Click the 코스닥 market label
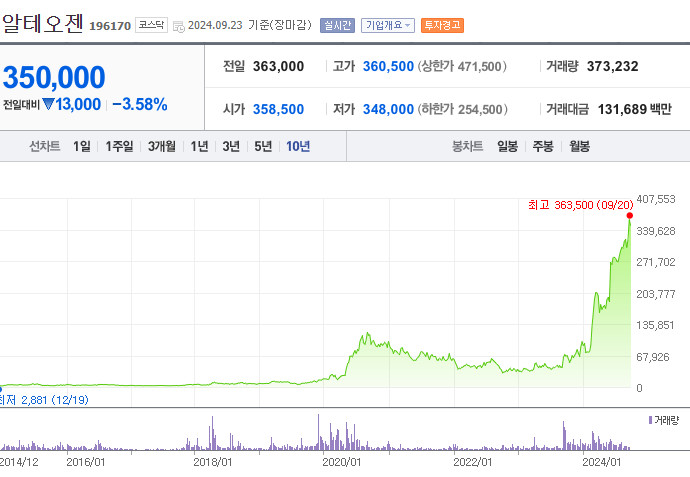The width and height of the screenshot is (690, 477). click(151, 25)
